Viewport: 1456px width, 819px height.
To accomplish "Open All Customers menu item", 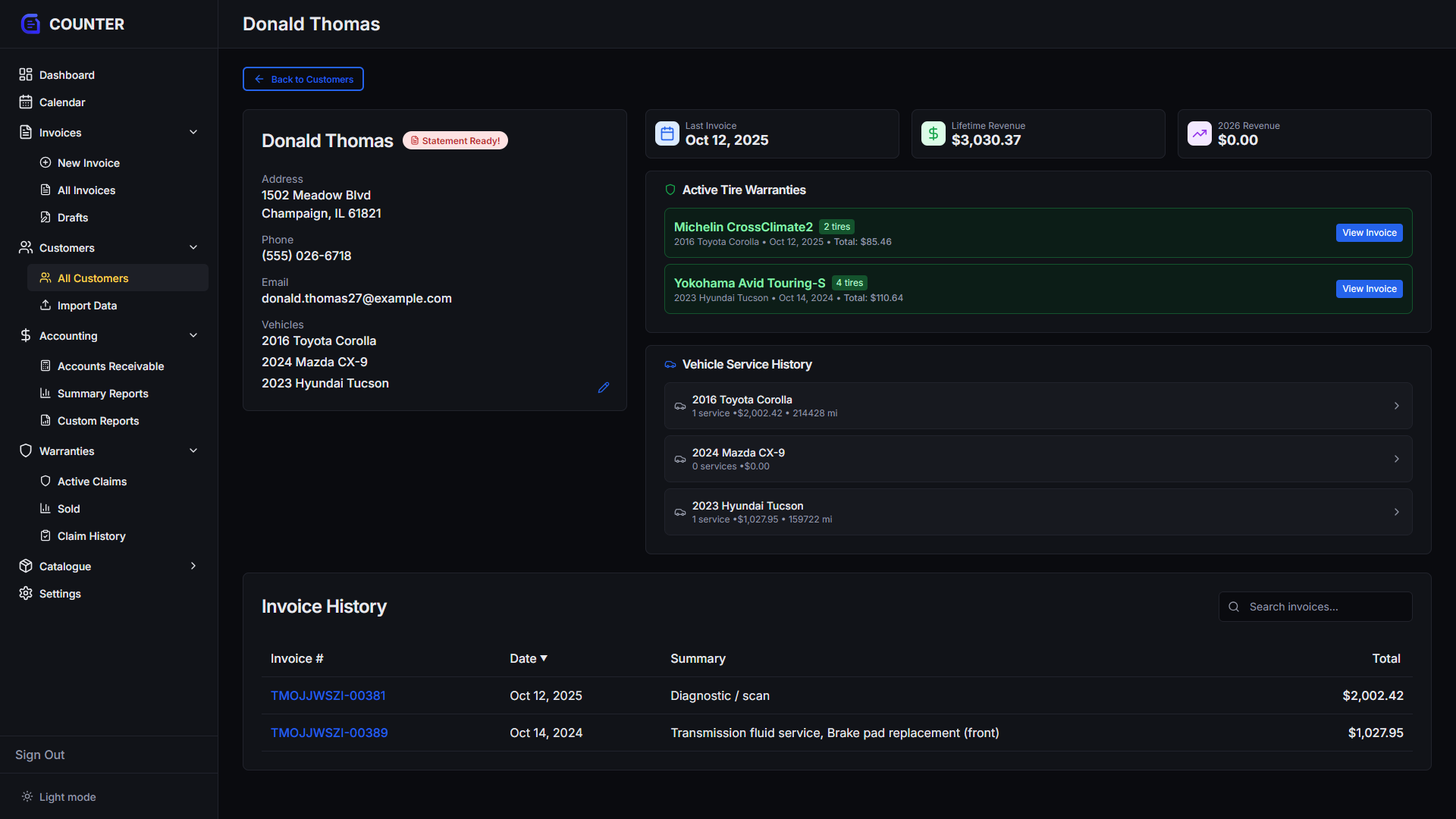I will coord(118,278).
